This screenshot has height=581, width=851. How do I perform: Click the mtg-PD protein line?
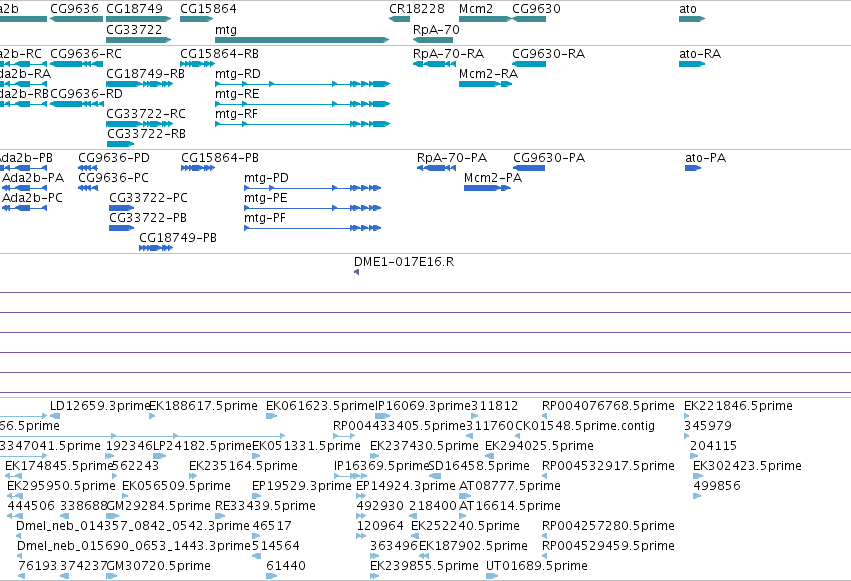313,188
